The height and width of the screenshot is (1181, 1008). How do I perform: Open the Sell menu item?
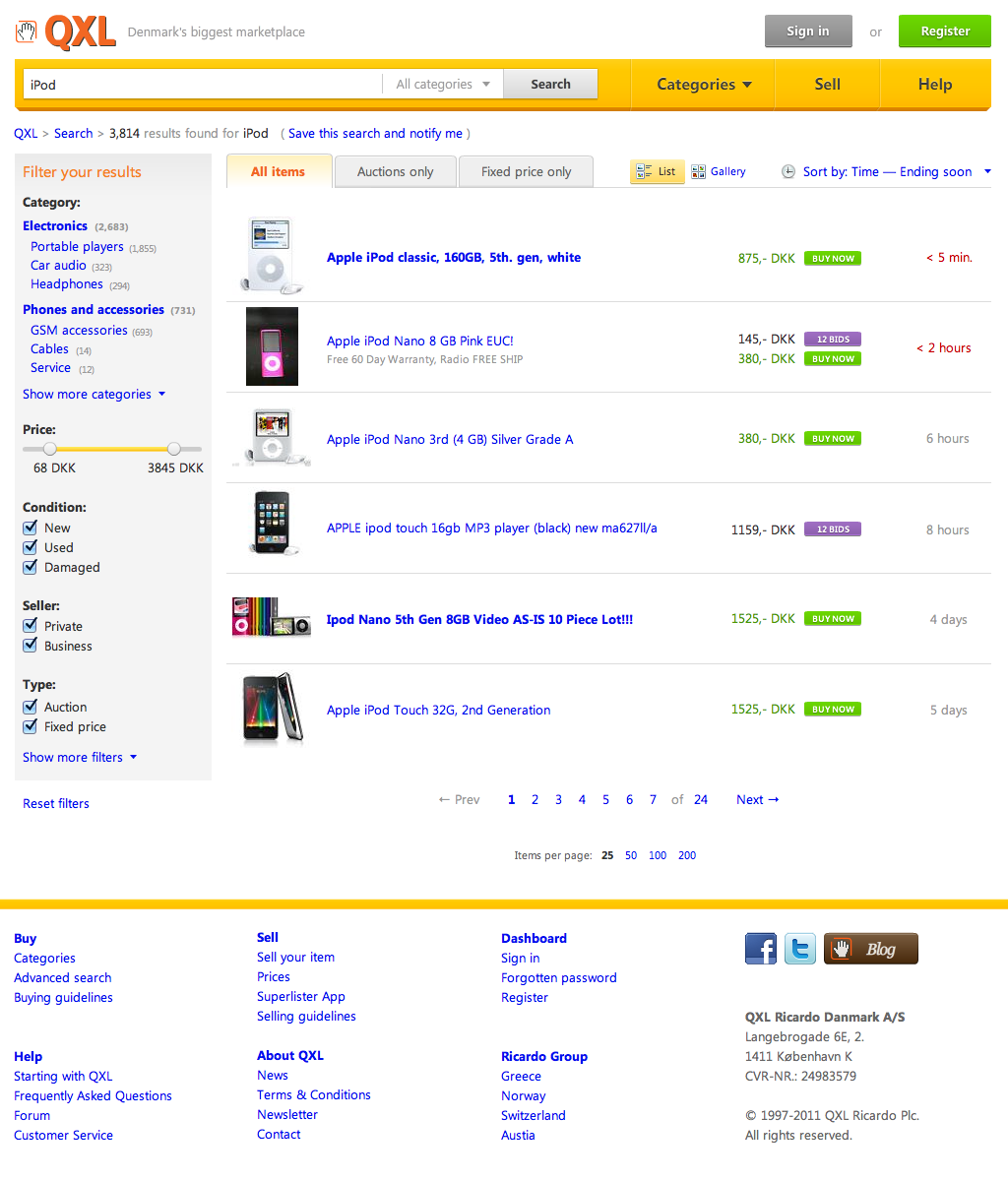(828, 85)
